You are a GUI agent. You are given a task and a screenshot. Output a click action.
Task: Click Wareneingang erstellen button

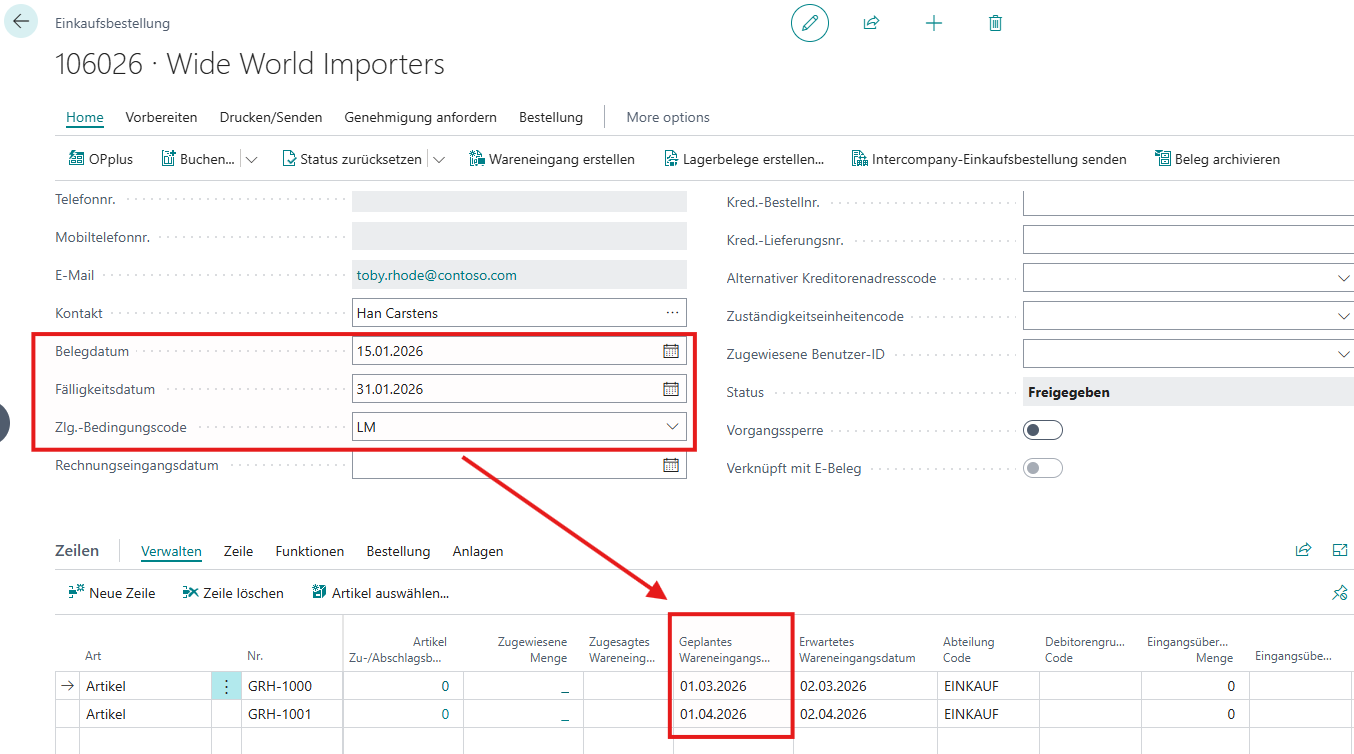pos(552,159)
